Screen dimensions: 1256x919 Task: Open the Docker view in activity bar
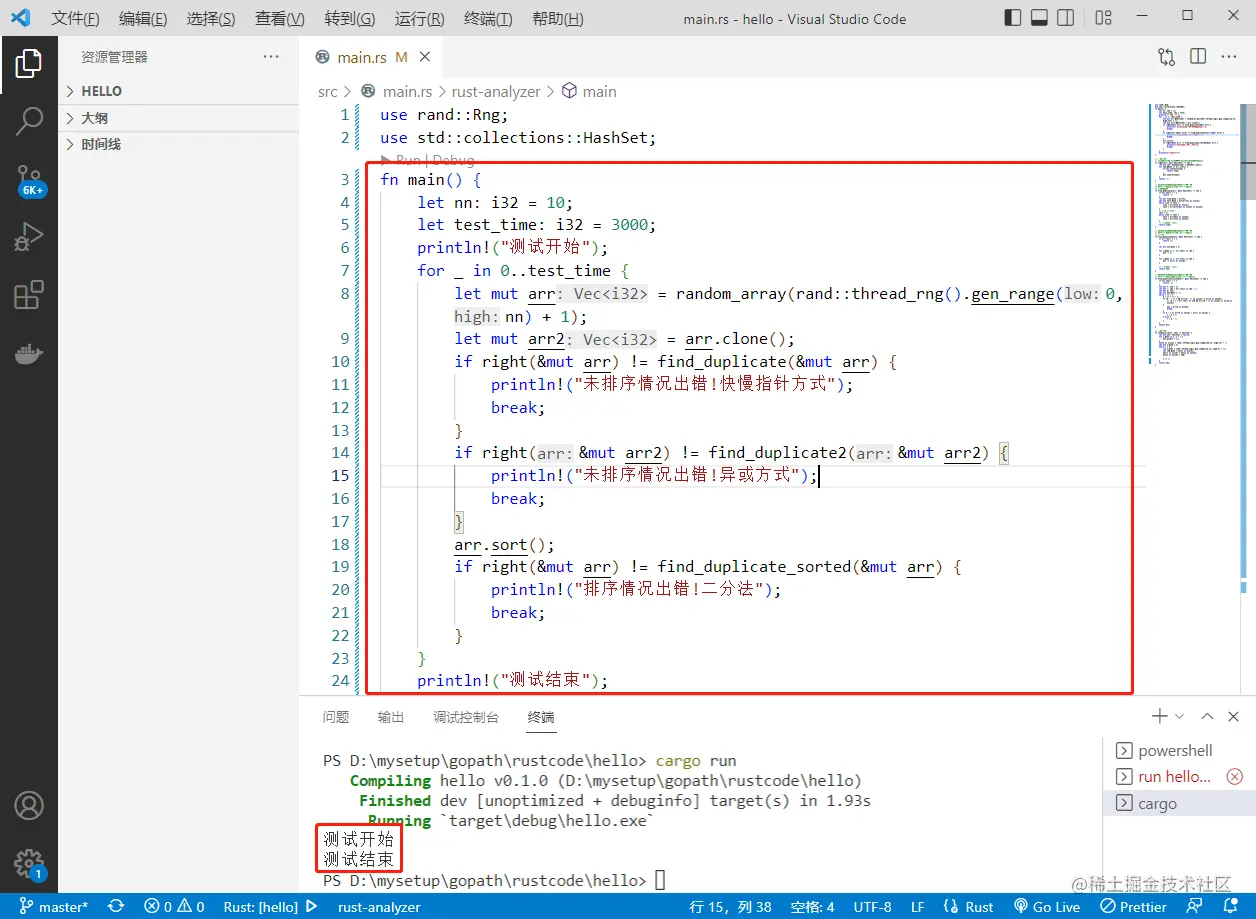[x=28, y=353]
